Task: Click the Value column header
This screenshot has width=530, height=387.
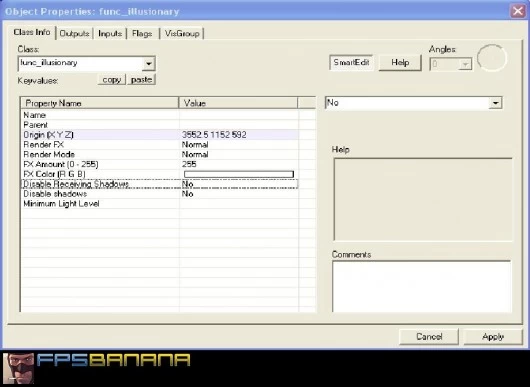Action: [x=238, y=103]
